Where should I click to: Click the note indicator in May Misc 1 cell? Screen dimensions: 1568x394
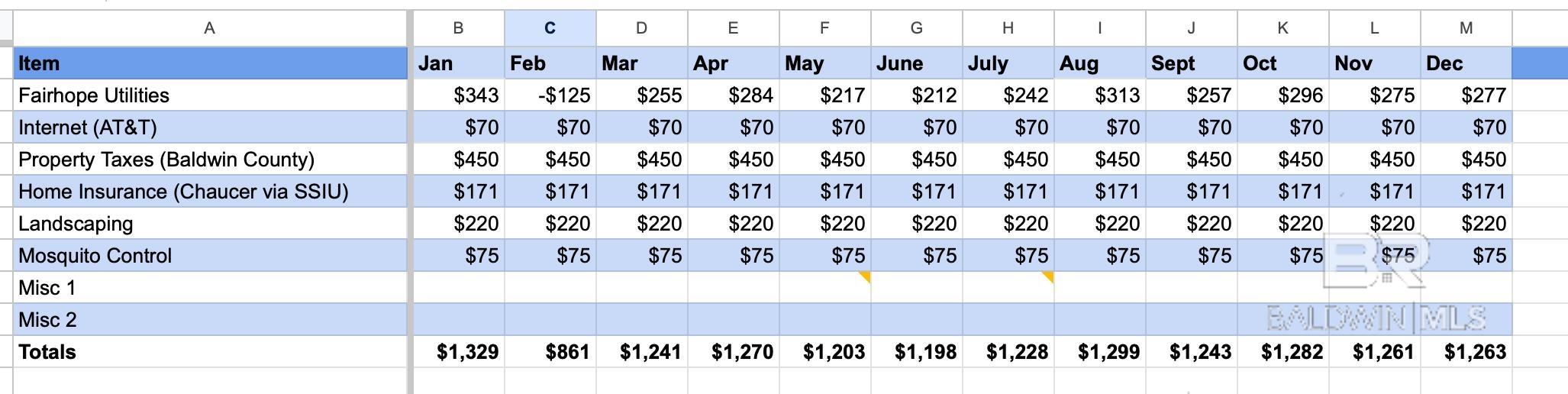coord(865,277)
